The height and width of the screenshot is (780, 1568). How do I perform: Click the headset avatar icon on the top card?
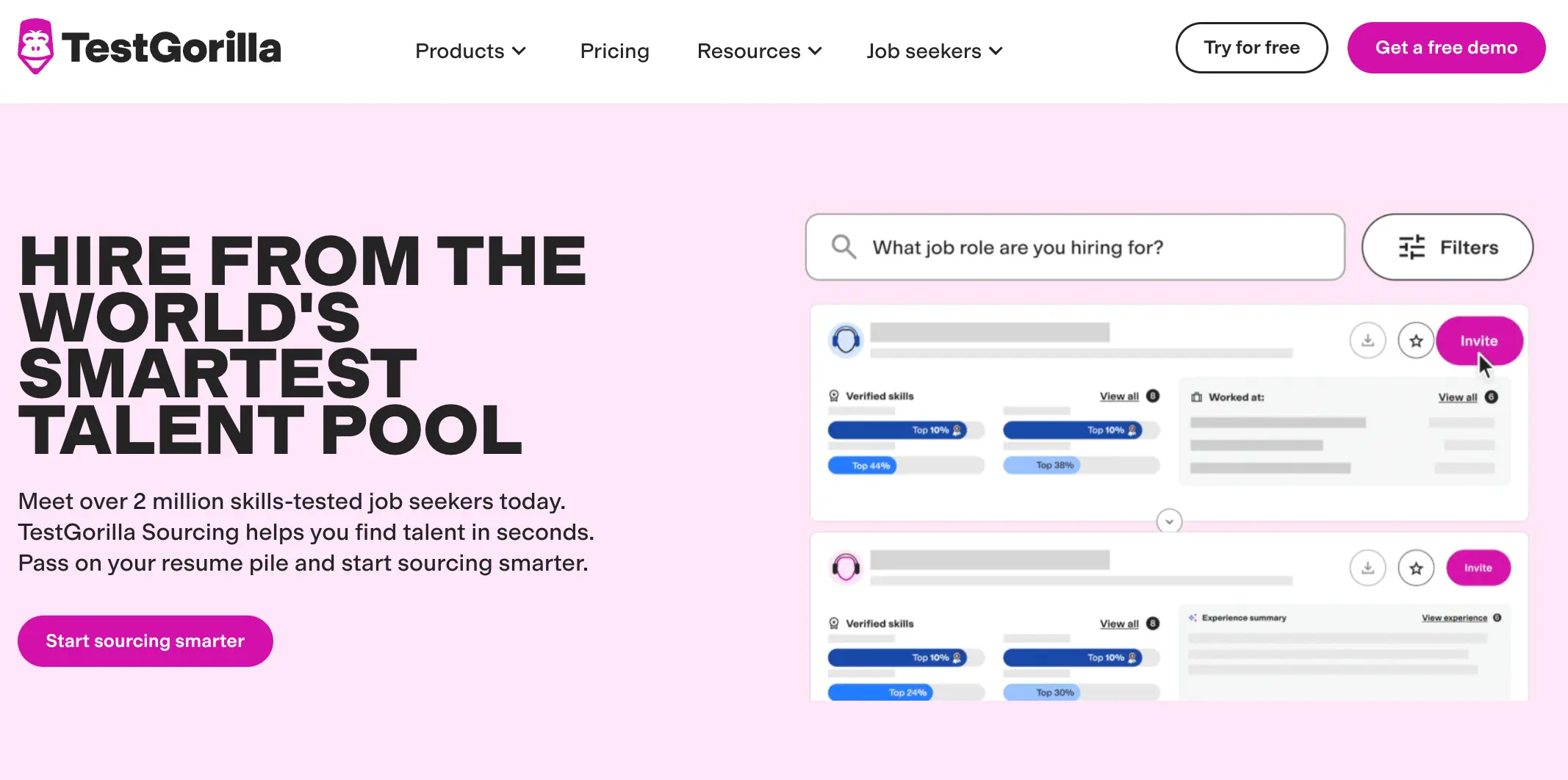[846, 340]
